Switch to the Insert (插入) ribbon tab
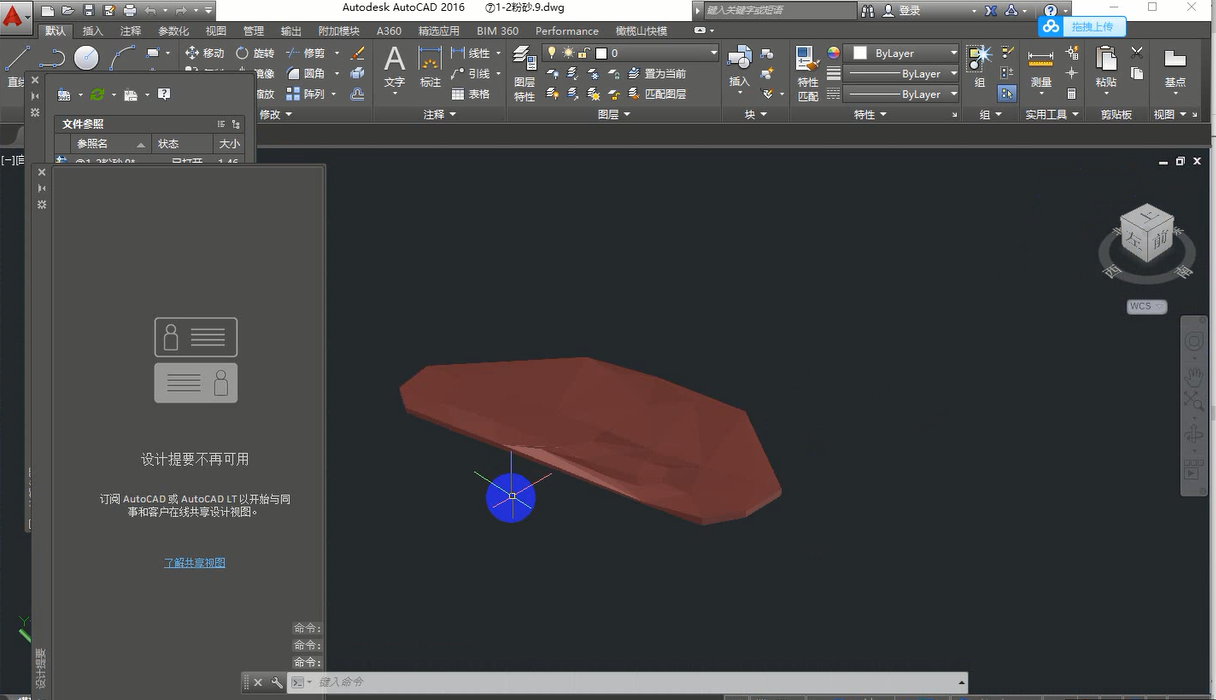This screenshot has width=1216, height=700. 92,31
